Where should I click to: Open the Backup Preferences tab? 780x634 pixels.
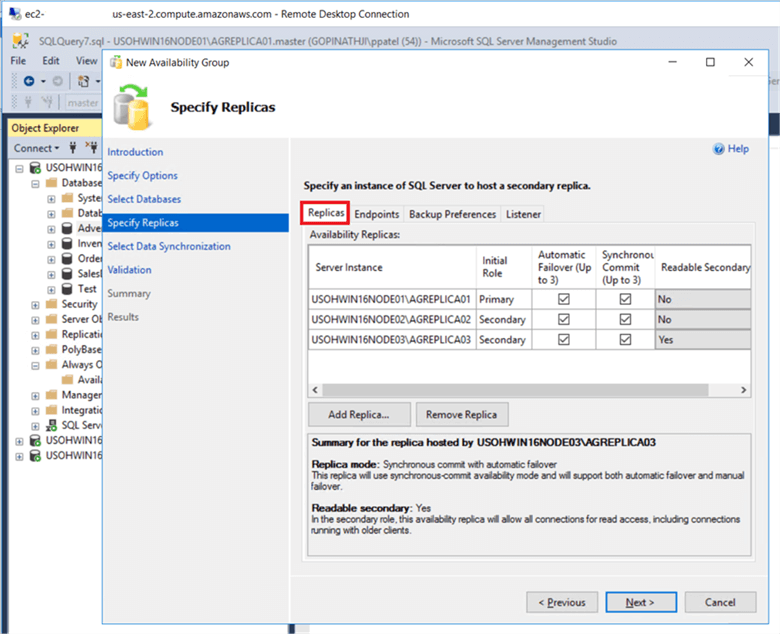click(x=452, y=214)
